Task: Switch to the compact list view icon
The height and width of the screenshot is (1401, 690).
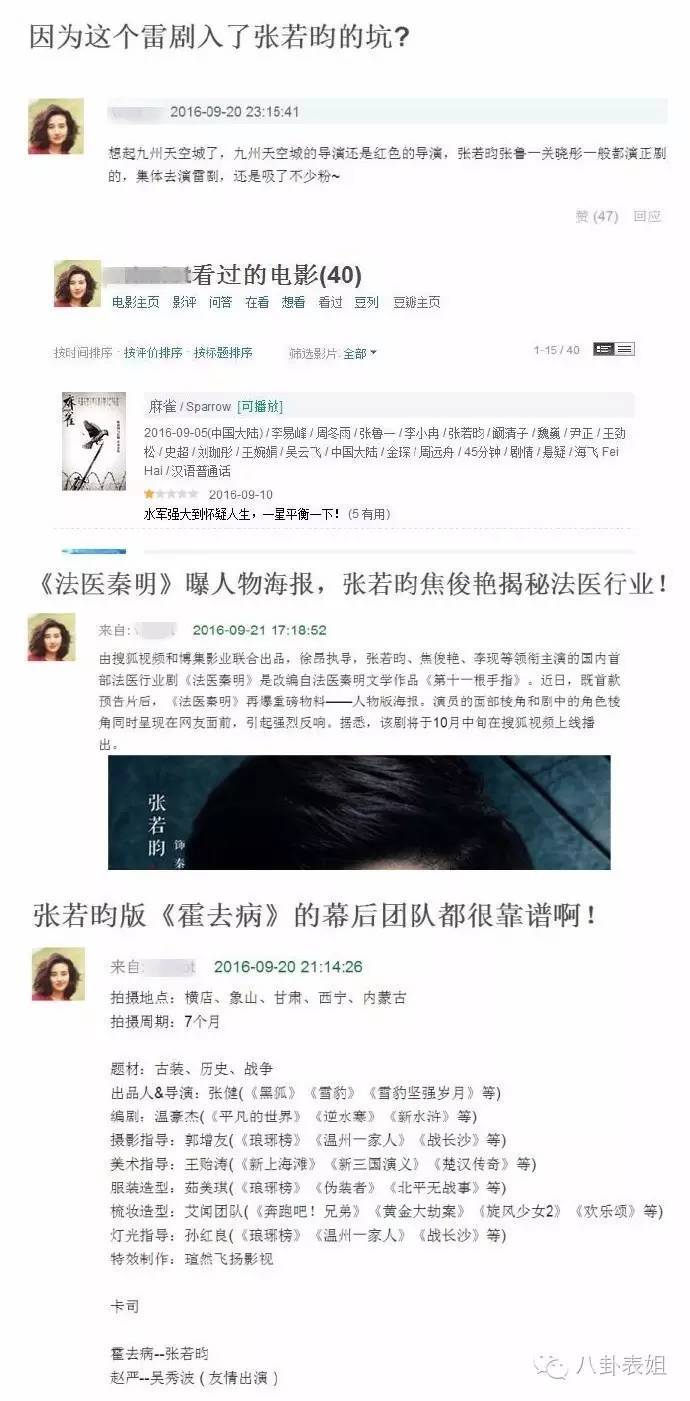Action: pyautogui.click(x=625, y=349)
